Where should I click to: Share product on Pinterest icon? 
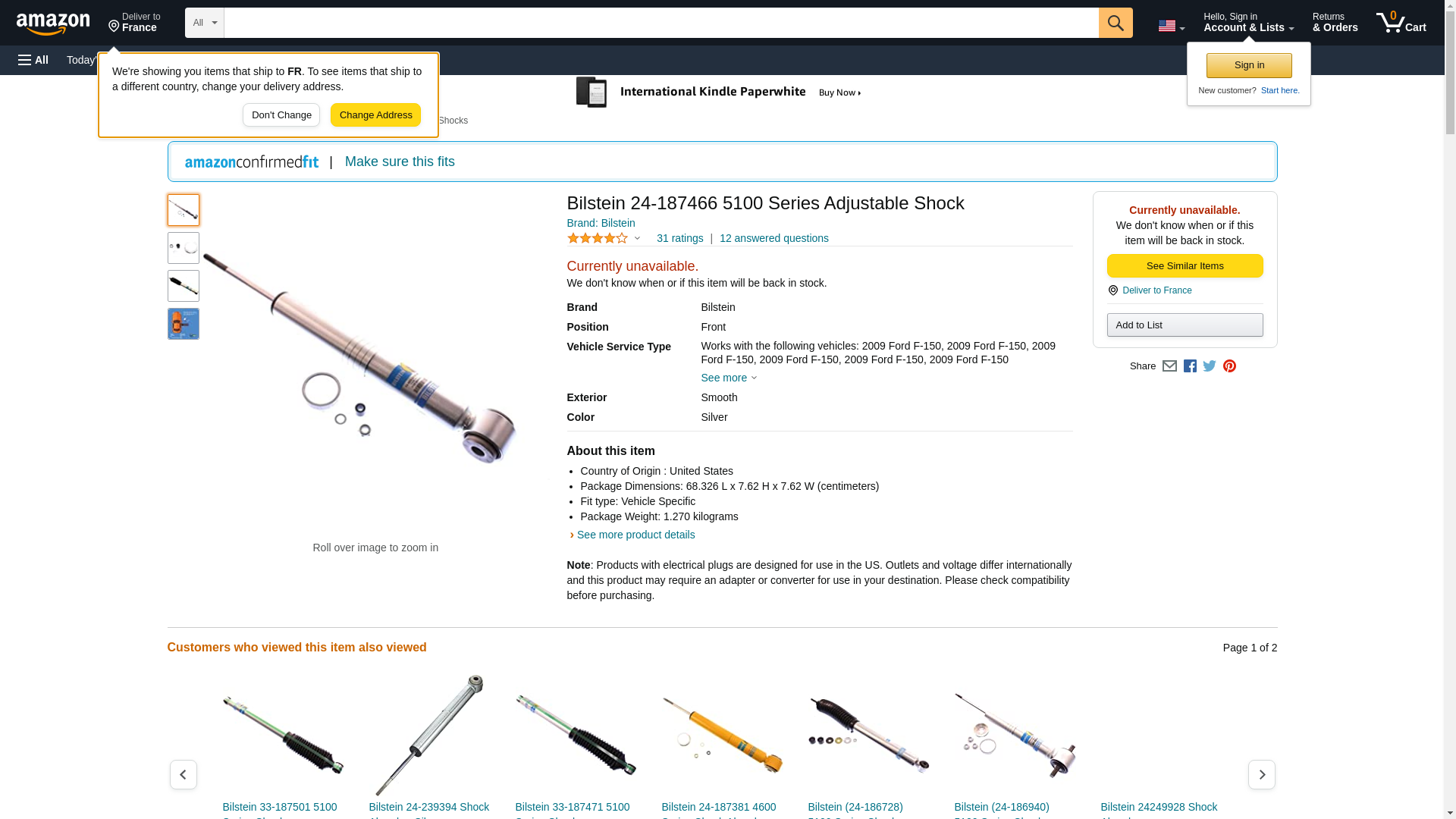[1229, 366]
